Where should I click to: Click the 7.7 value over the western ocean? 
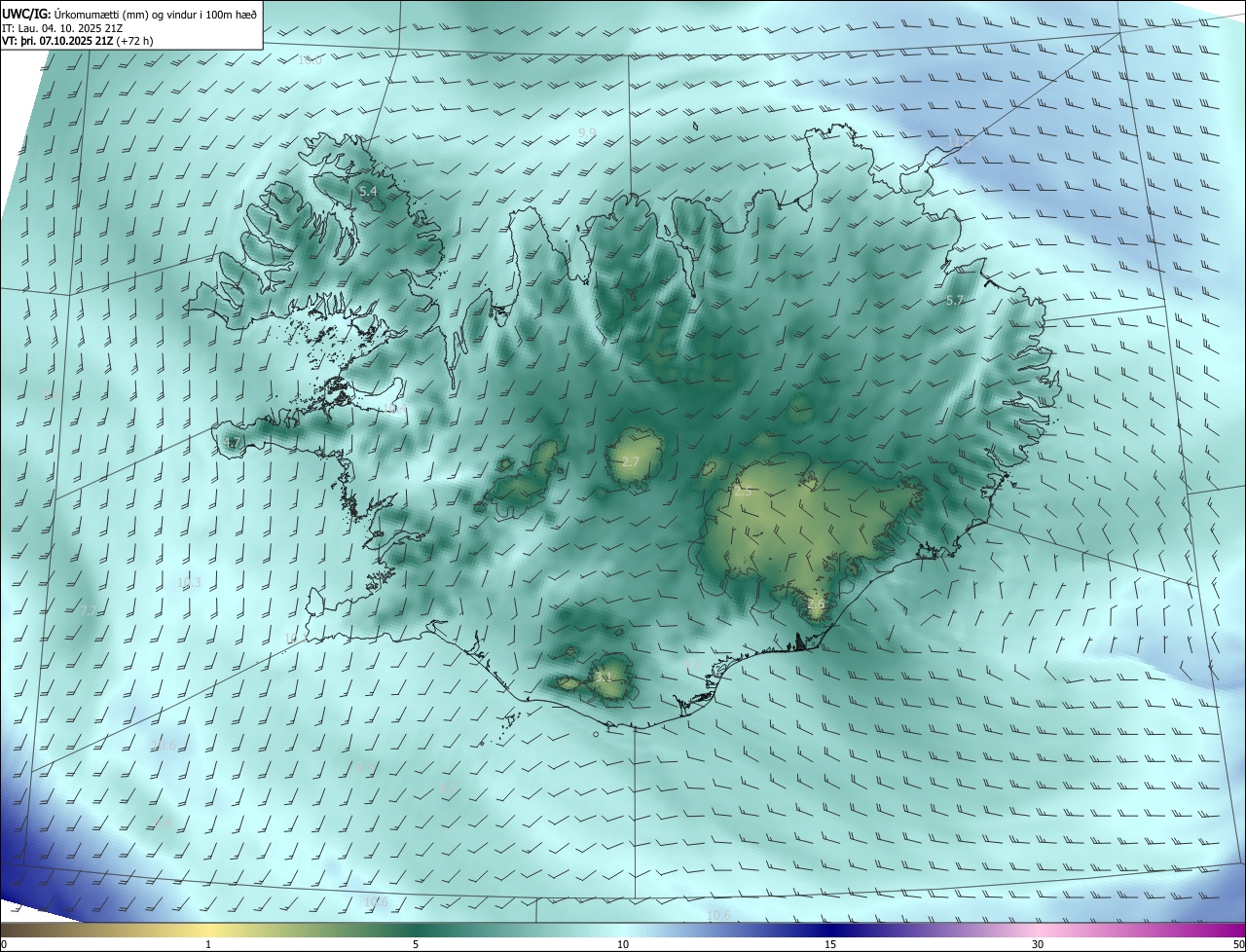tap(89, 610)
